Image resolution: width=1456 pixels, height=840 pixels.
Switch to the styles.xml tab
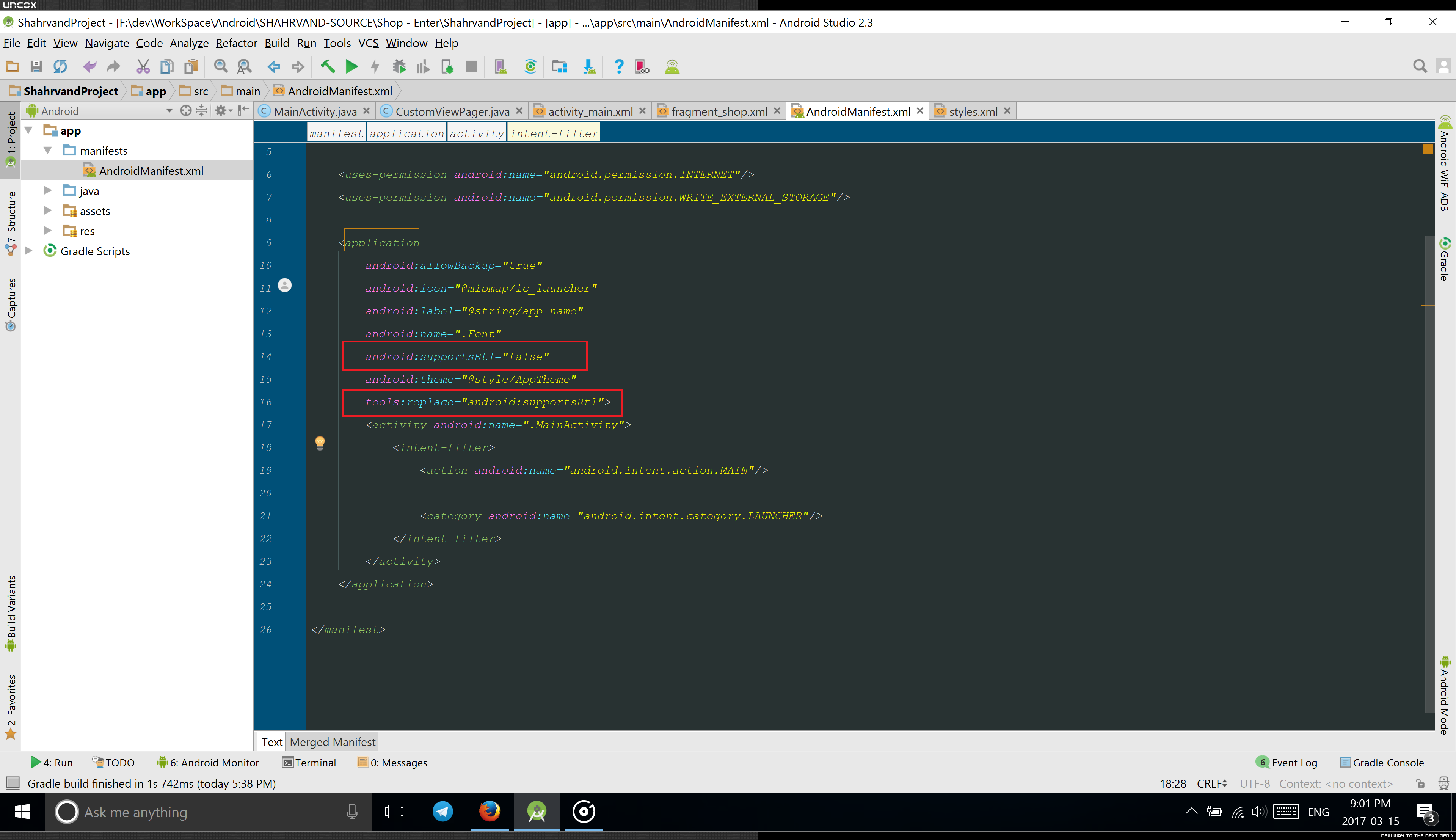coord(973,111)
